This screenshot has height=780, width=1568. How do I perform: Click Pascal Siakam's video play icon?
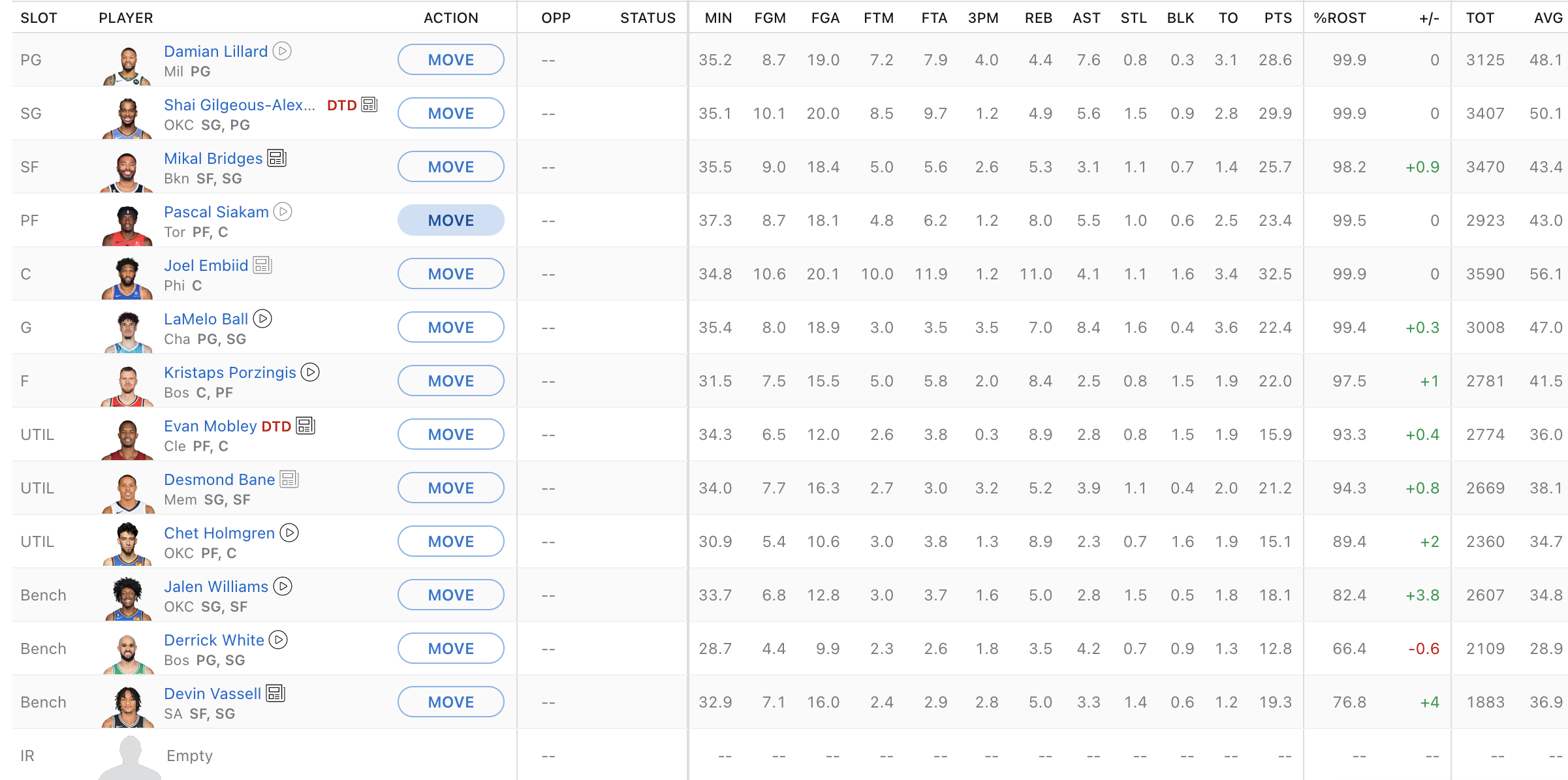click(x=283, y=211)
